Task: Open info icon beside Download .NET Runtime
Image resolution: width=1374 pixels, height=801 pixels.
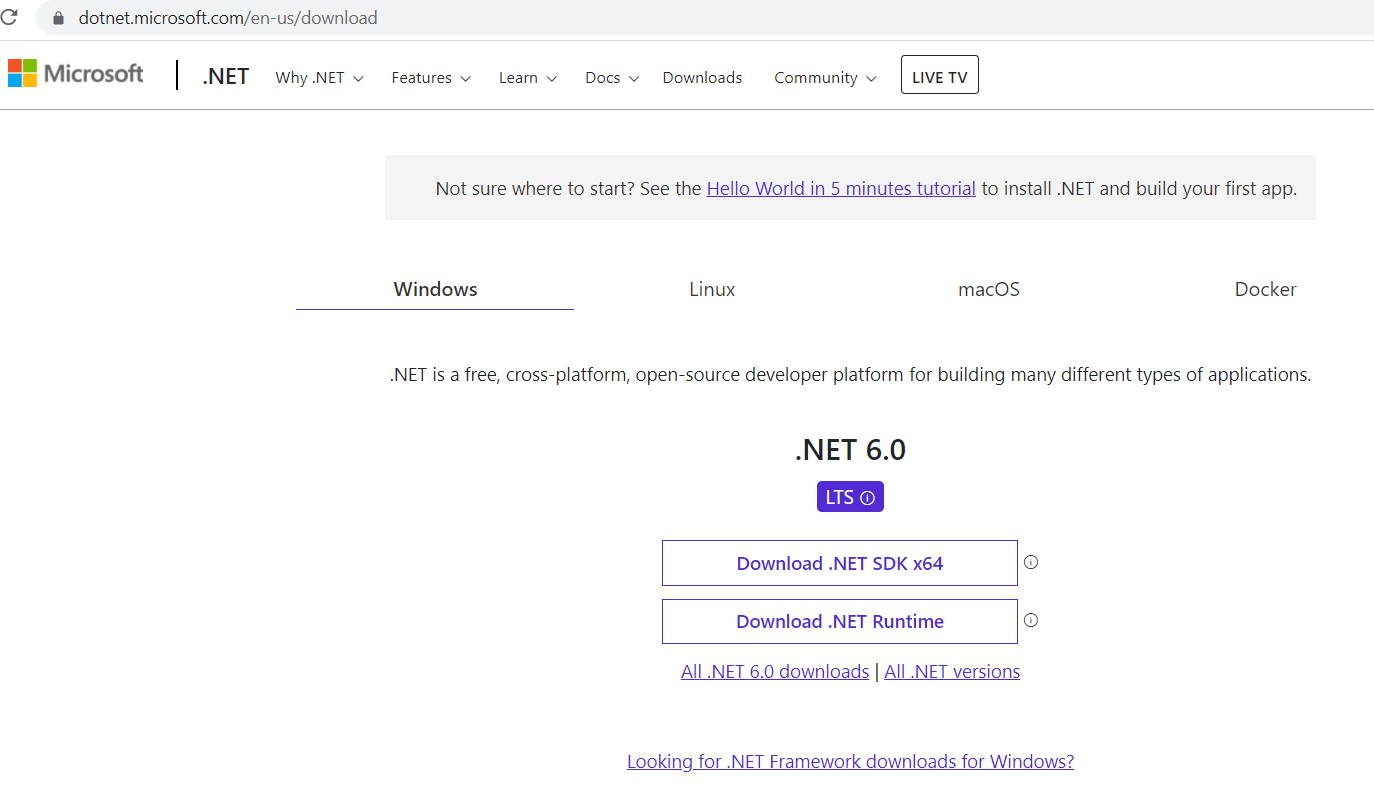Action: click(x=1031, y=620)
